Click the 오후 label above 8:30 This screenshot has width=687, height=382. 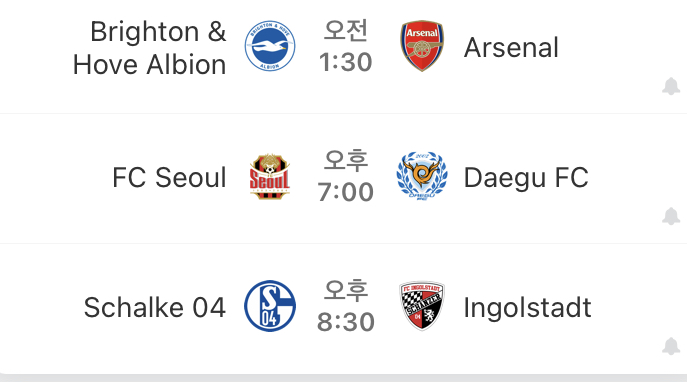pyautogui.click(x=346, y=290)
